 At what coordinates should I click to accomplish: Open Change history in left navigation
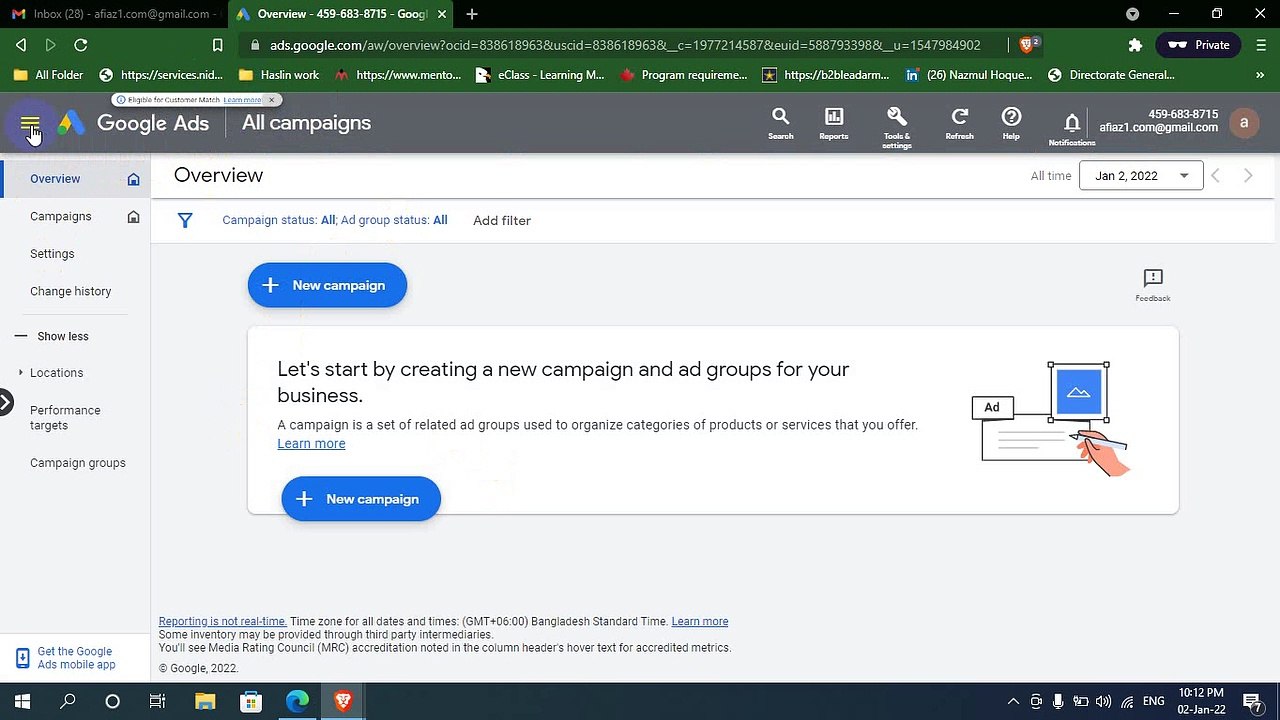pyautogui.click(x=71, y=291)
